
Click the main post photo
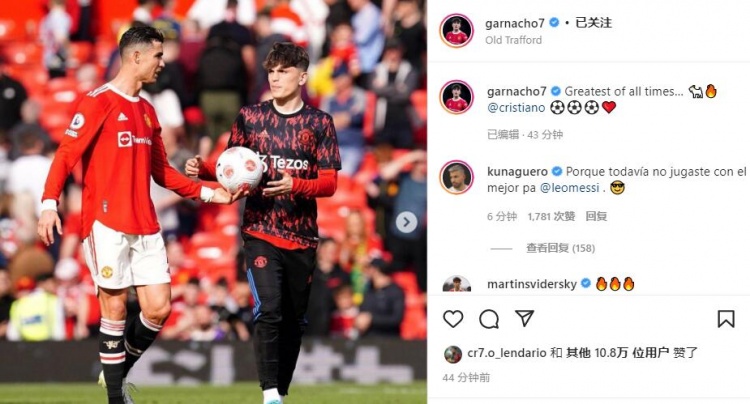[213, 202]
